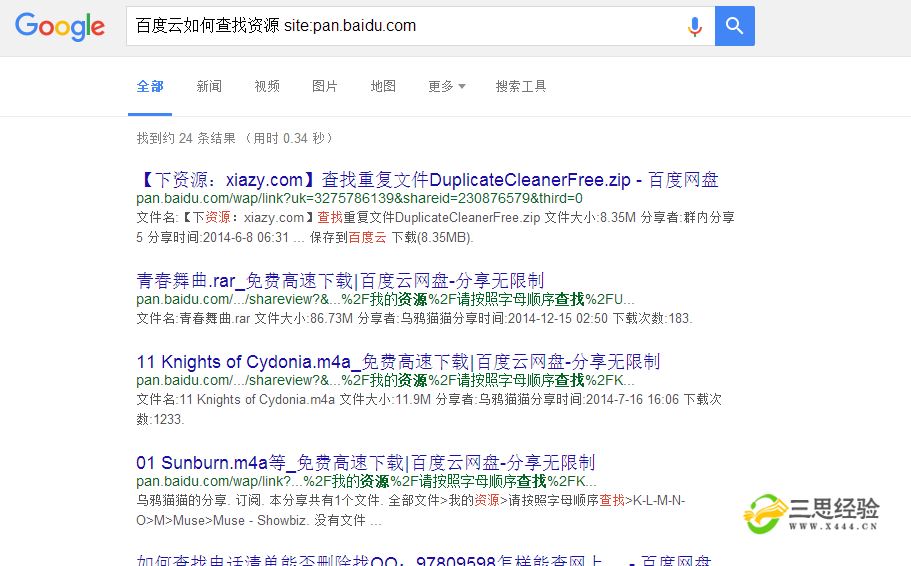The width and height of the screenshot is (911, 566).
Task: Open the 01 Sunburn.m4a result title
Action: click(365, 463)
